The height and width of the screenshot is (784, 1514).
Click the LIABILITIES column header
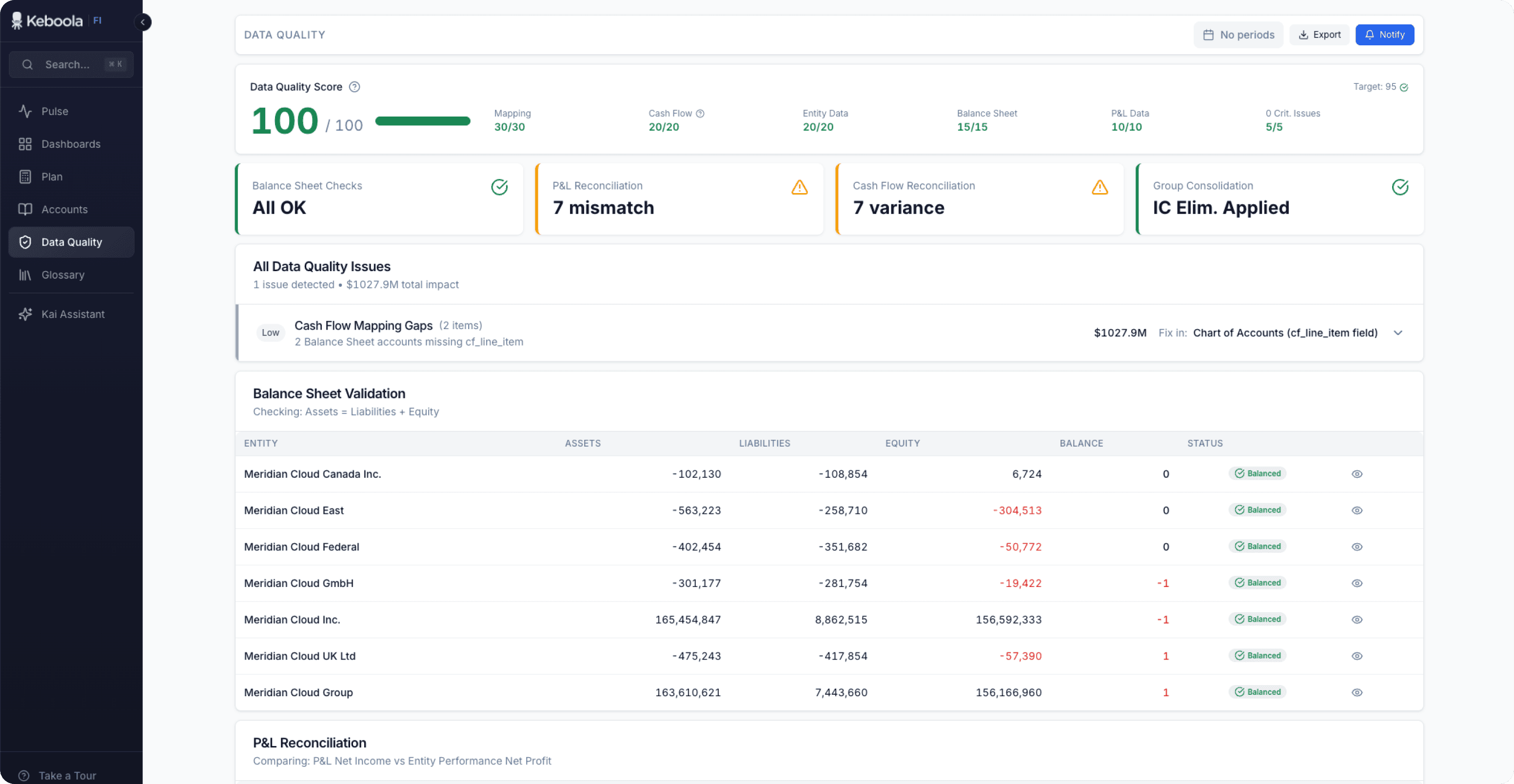pyautogui.click(x=764, y=444)
